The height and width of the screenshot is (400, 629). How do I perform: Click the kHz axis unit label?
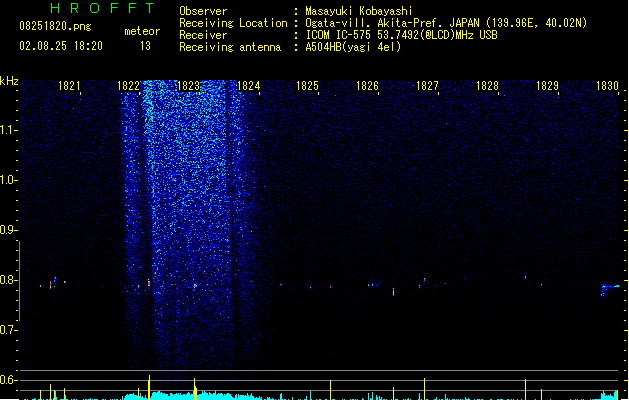coord(9,81)
